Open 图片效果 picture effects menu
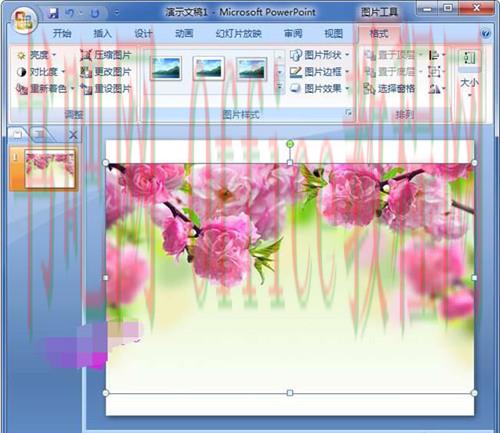Screen dimensions: 500x433 point(319,88)
